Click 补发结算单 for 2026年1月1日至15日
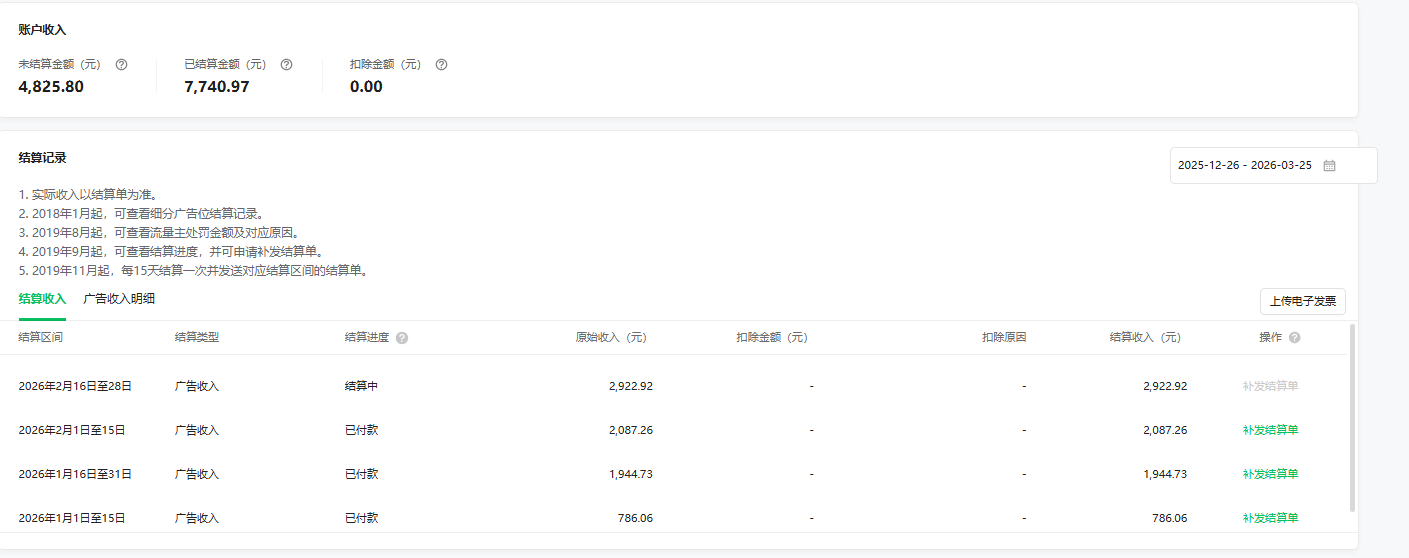The width and height of the screenshot is (1409, 558). [1270, 518]
